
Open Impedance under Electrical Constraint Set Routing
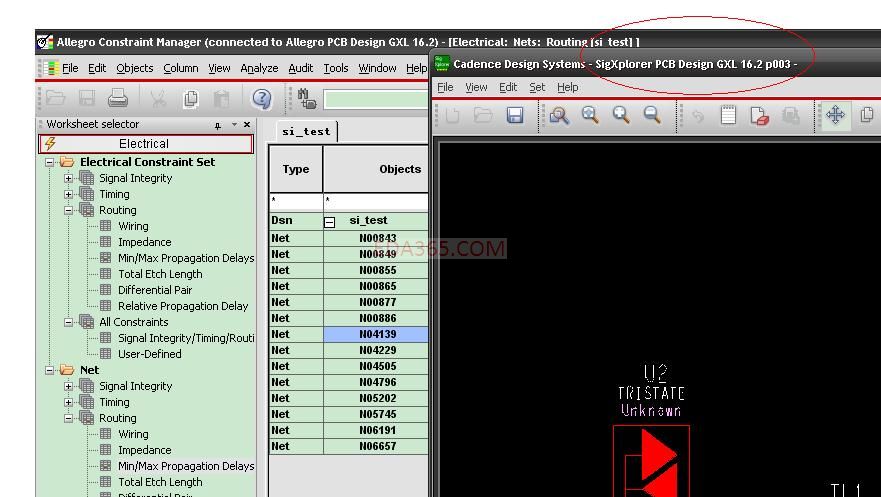[x=144, y=242]
